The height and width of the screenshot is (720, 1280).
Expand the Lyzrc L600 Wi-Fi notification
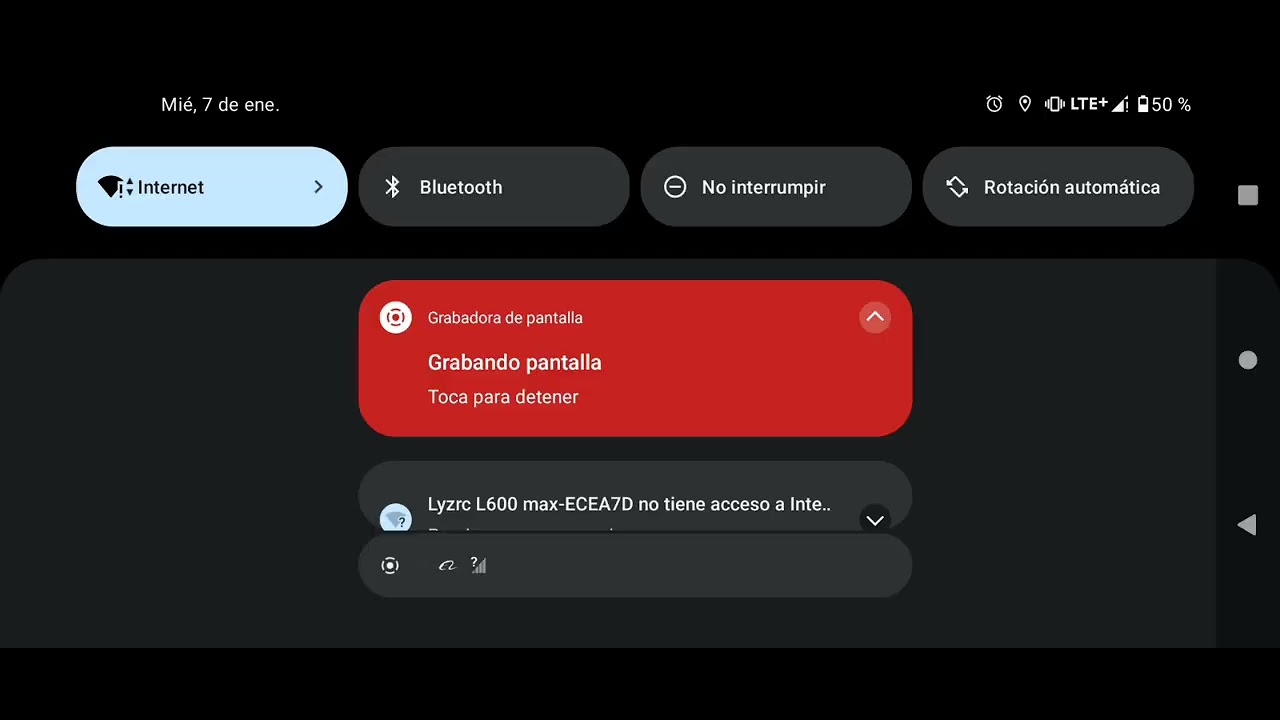[875, 520]
